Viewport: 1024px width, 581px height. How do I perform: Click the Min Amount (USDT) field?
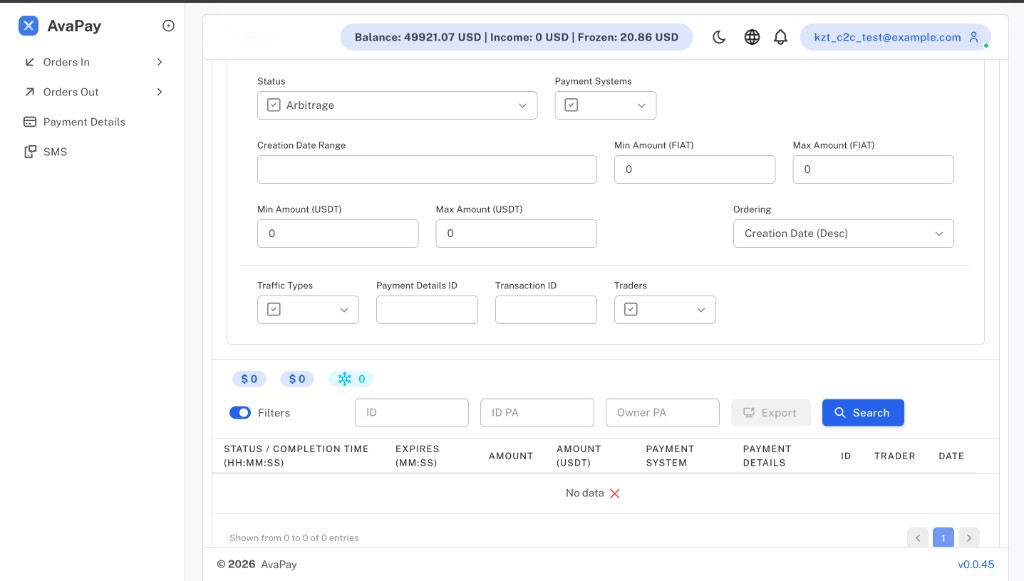tap(338, 234)
